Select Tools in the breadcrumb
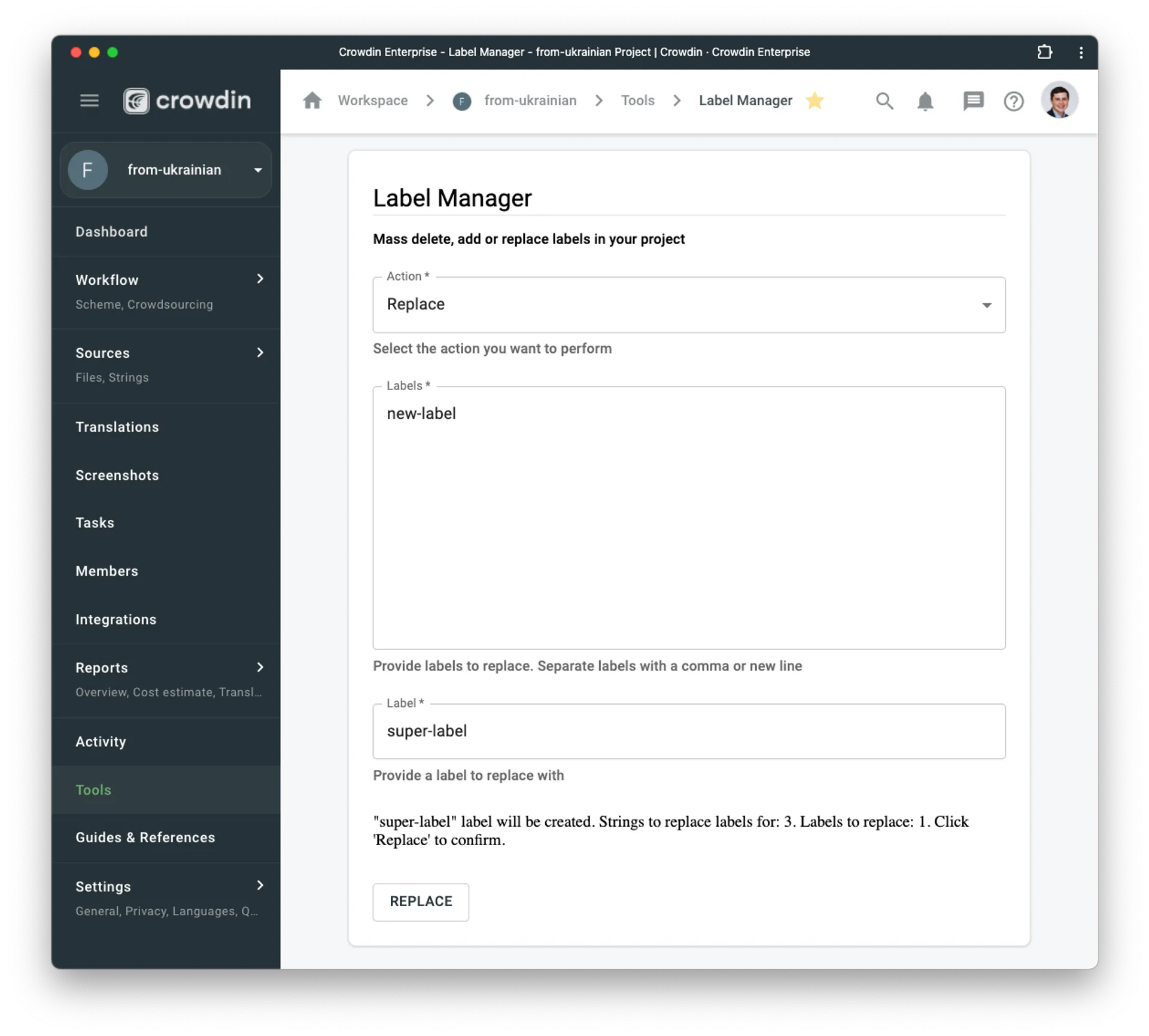 click(x=638, y=100)
